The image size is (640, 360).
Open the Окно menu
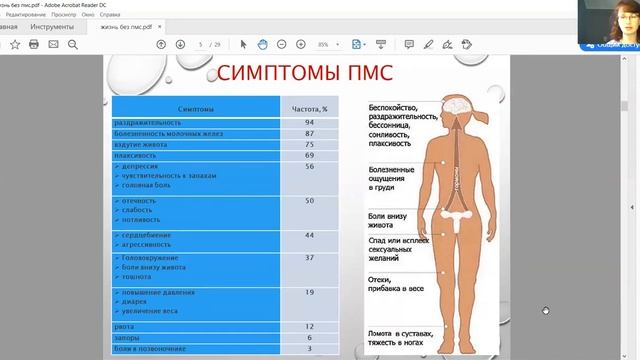pos(88,14)
